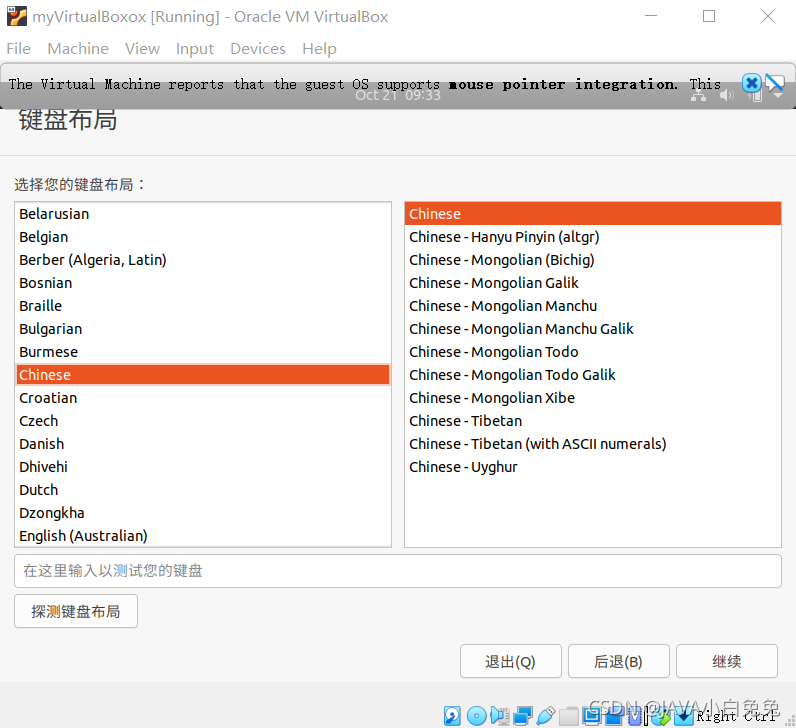
Task: Click the hard disk activity icon in status bar
Action: tap(452, 716)
